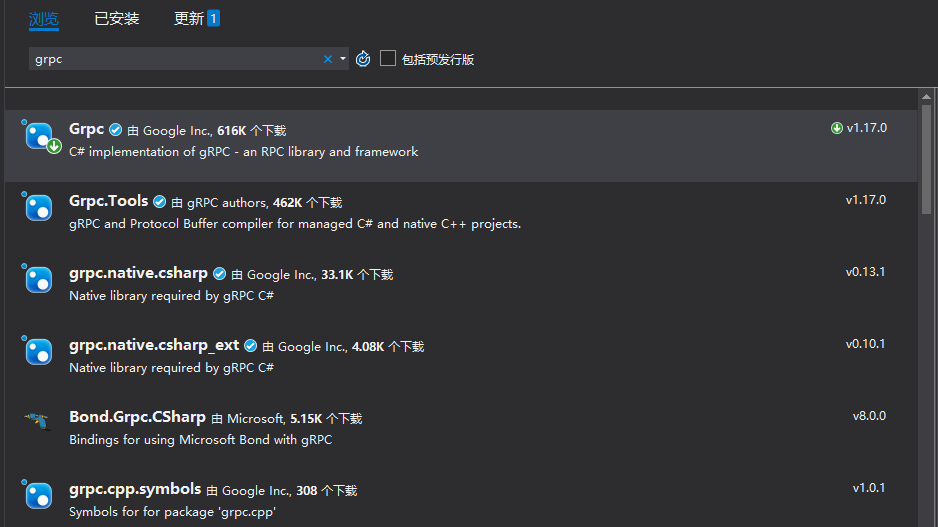This screenshot has width=938, height=527.
Task: Click the description 'C# implementation of gRPC'
Action: 243,152
